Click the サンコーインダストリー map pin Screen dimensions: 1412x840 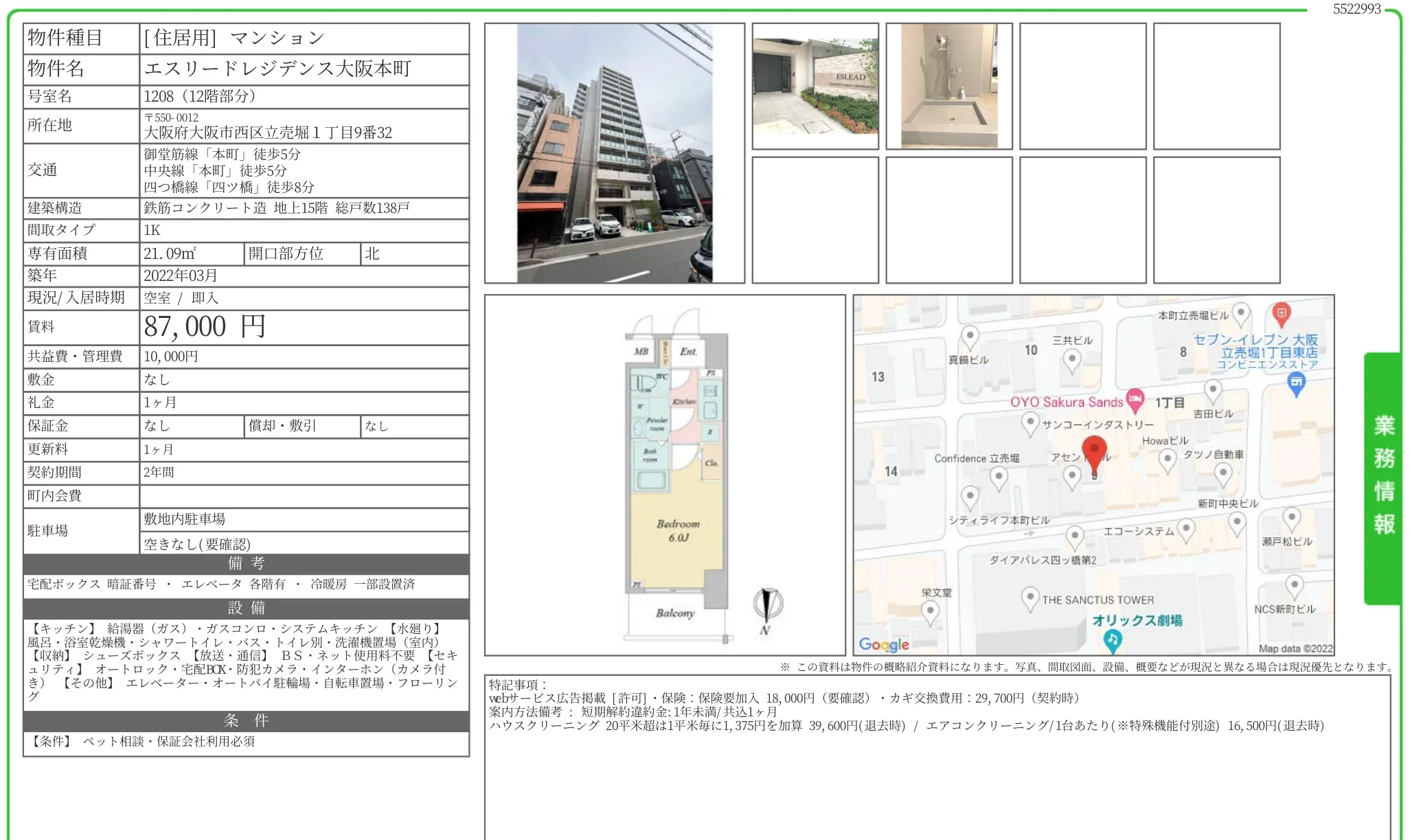tap(1030, 422)
